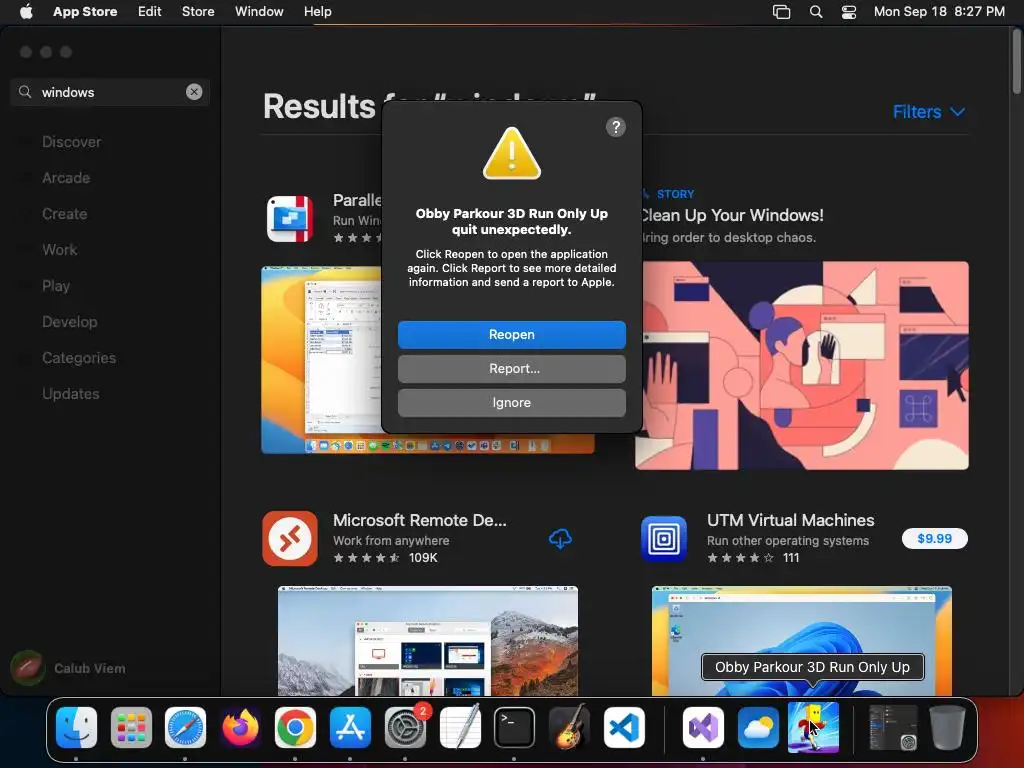Click the UTM Virtual Machines app icon
1024x768 pixels.
pos(664,538)
